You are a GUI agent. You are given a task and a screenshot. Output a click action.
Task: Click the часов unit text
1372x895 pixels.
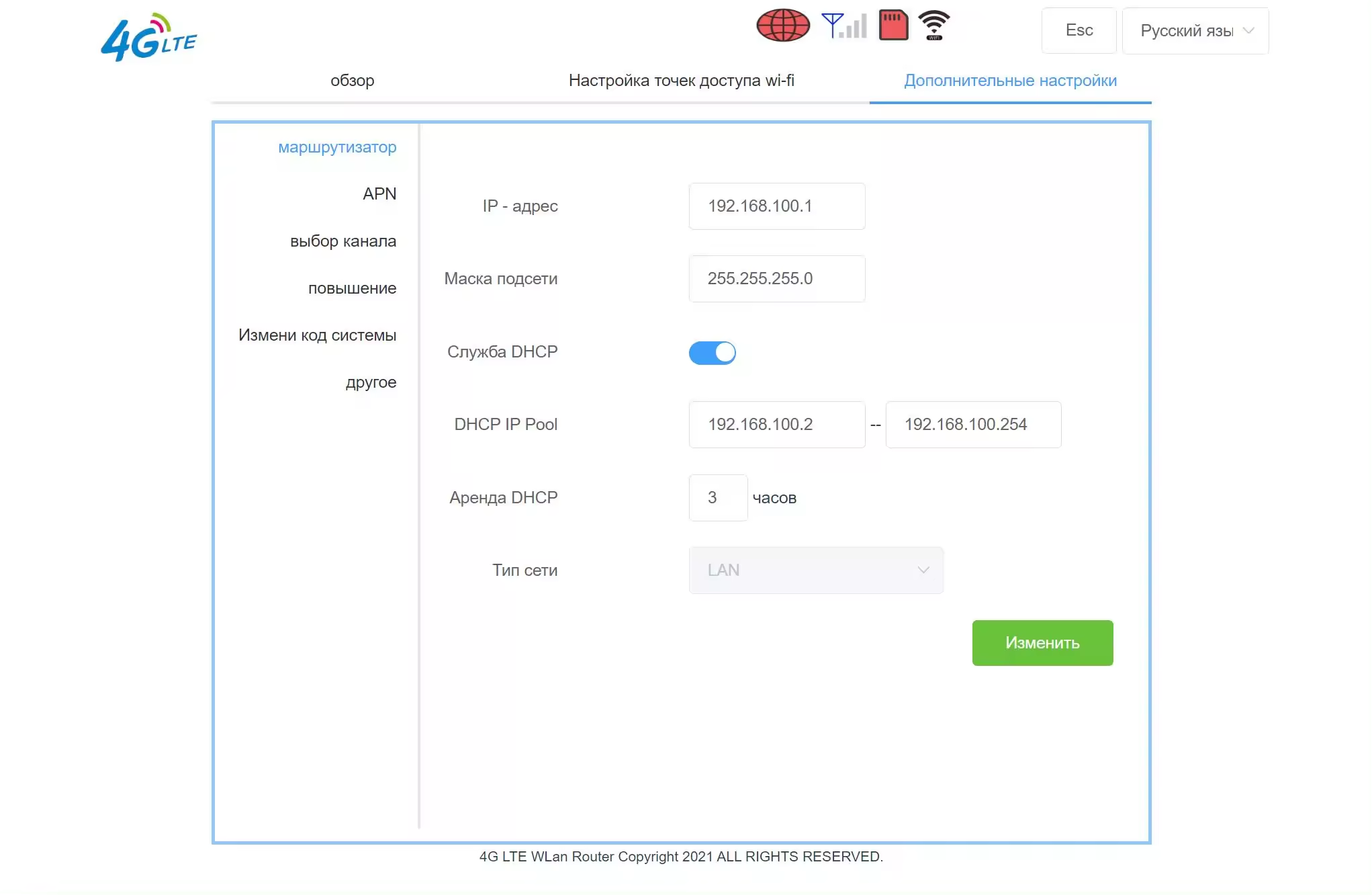[x=774, y=498]
